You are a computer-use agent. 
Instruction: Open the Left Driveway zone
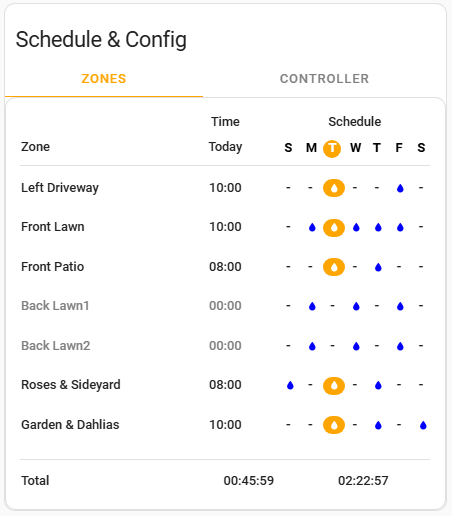[60, 188]
